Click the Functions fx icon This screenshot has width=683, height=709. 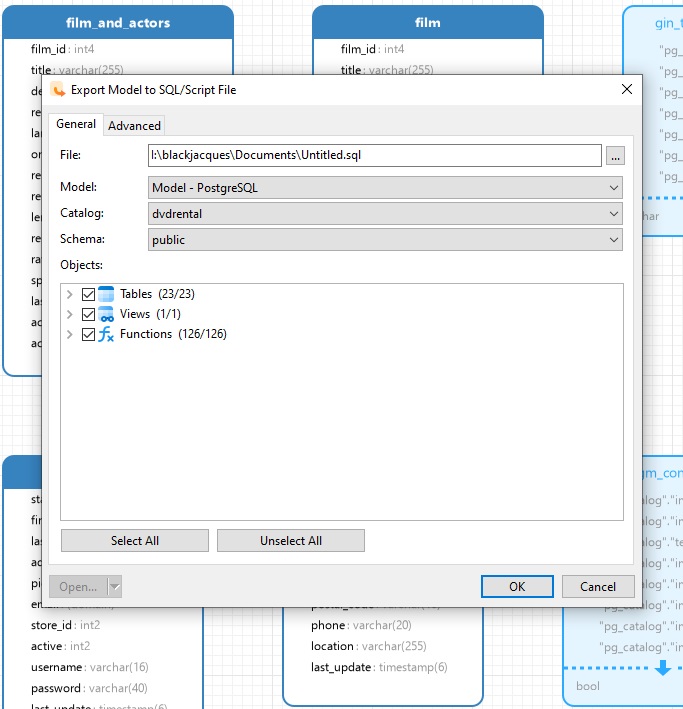(x=106, y=334)
